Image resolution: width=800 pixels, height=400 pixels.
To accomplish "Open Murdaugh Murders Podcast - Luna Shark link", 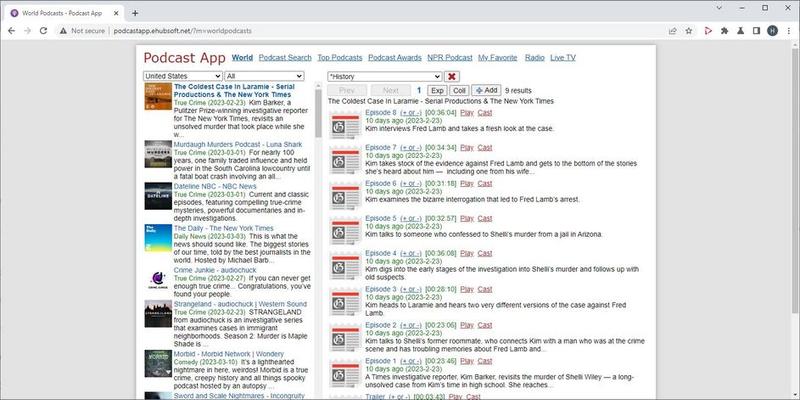I will 238,144.
